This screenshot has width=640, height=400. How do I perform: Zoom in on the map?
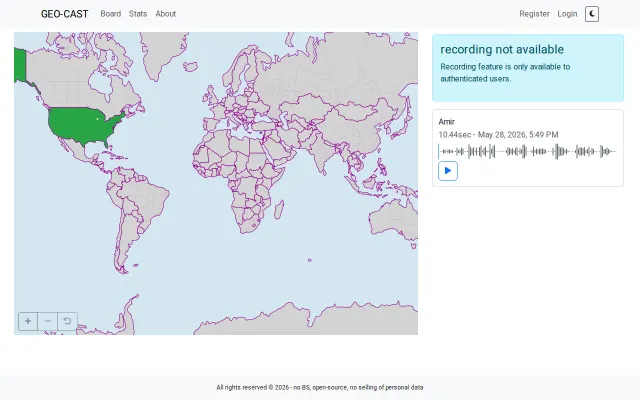pyautogui.click(x=28, y=321)
